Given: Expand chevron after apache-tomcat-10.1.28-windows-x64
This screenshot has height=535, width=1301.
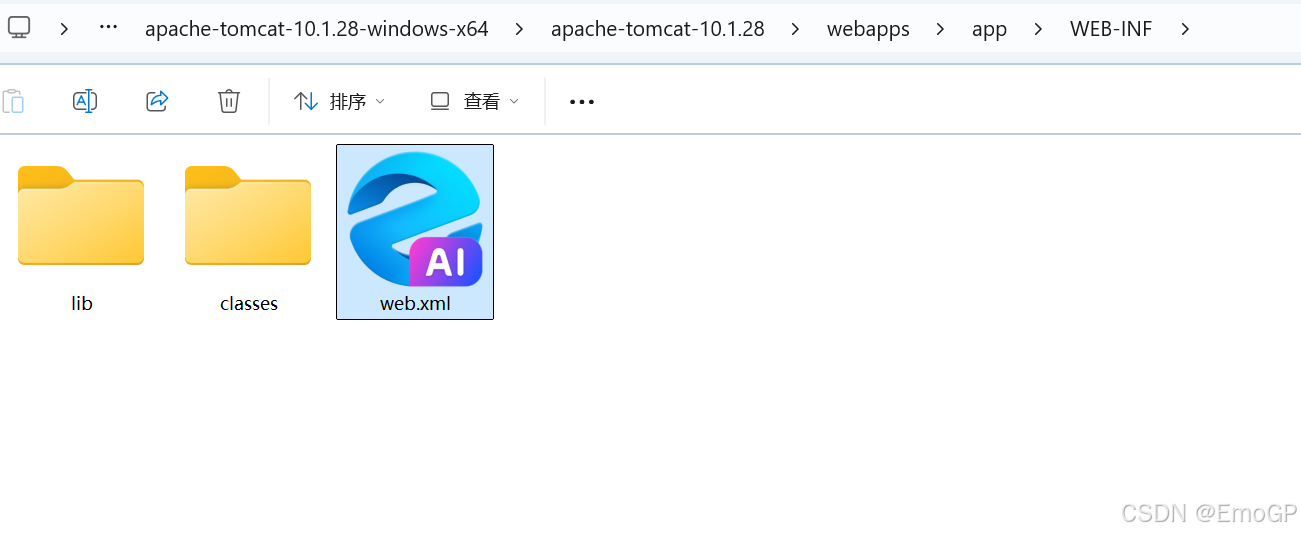Looking at the screenshot, I should point(519,29).
